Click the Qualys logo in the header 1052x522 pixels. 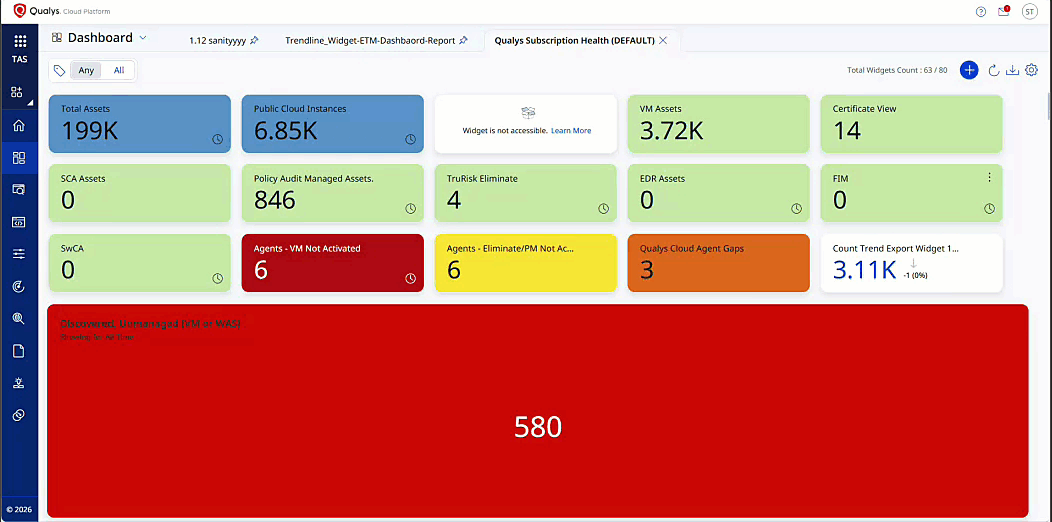[x=62, y=11]
